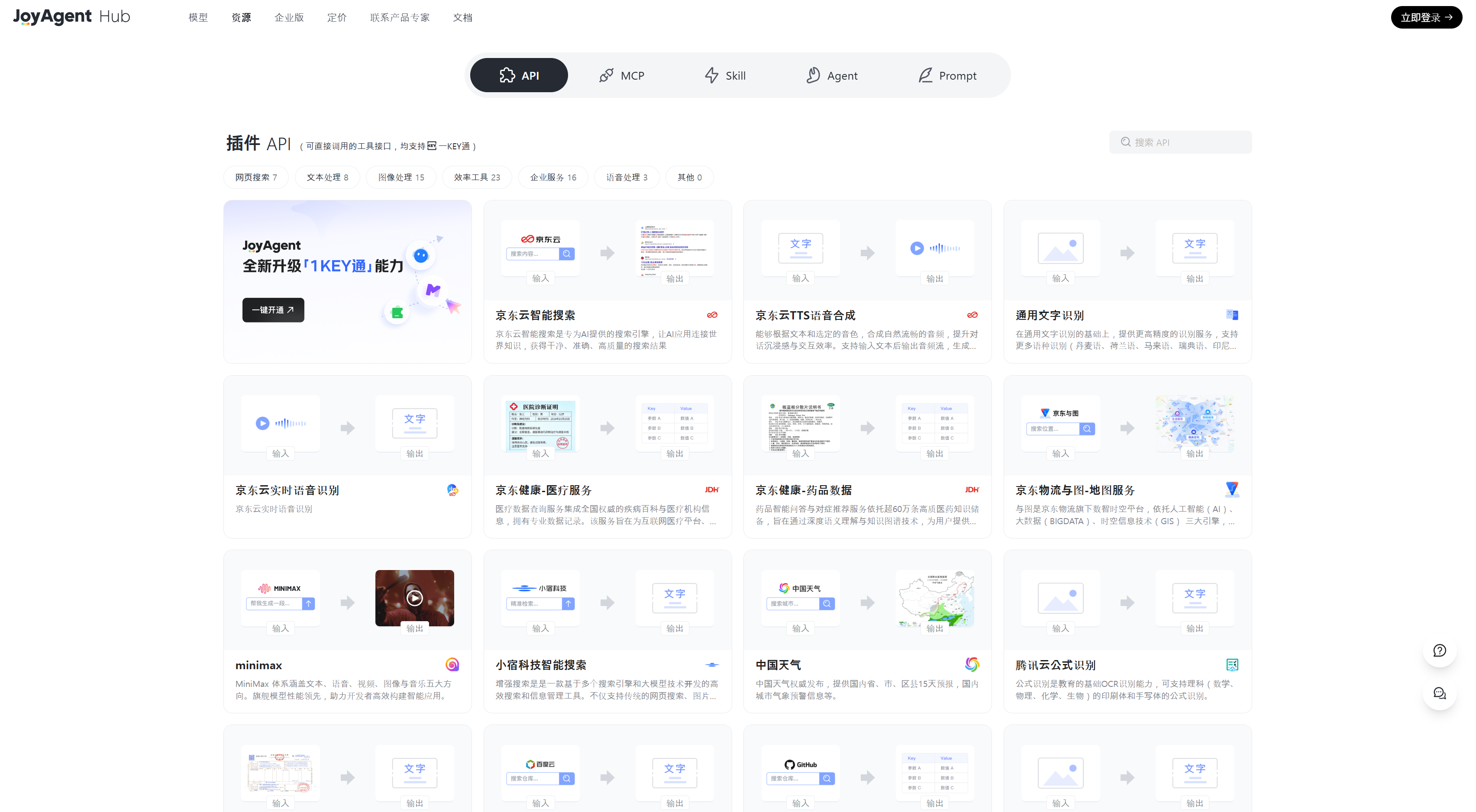Viewport: 1476px width, 812px height.
Task: Click the 小宿科技 search input preview
Action: 540,599
